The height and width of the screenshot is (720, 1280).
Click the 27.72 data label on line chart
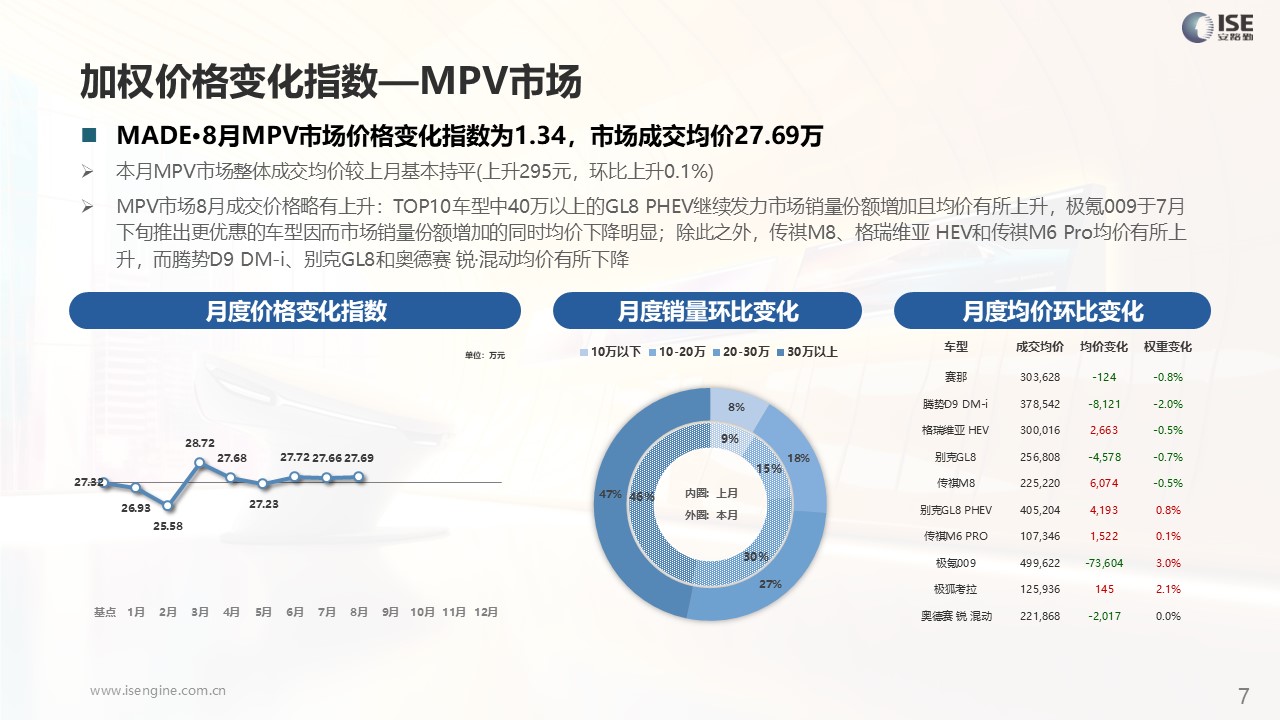pyautogui.click(x=295, y=457)
